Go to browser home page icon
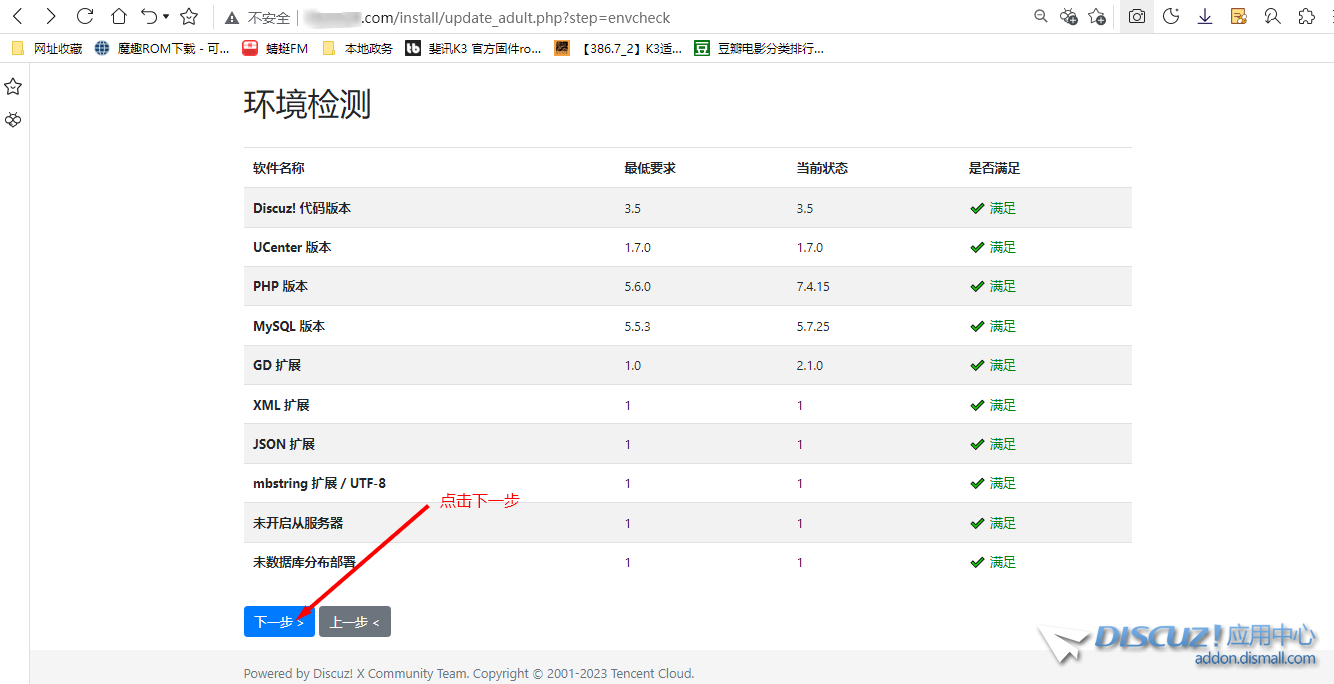Screen dimensions: 1334x684 point(118,17)
